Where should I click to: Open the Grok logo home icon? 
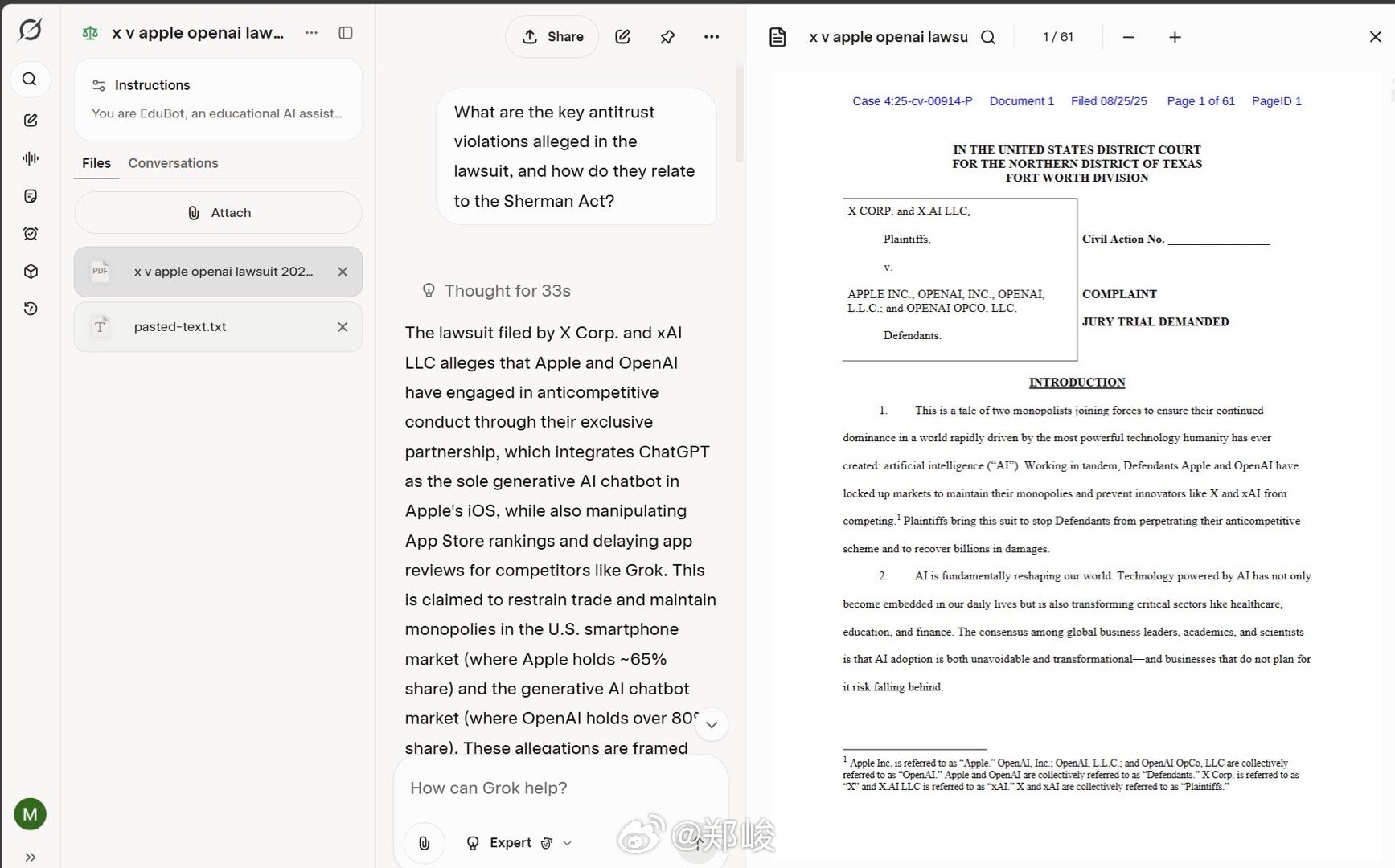coord(31,31)
